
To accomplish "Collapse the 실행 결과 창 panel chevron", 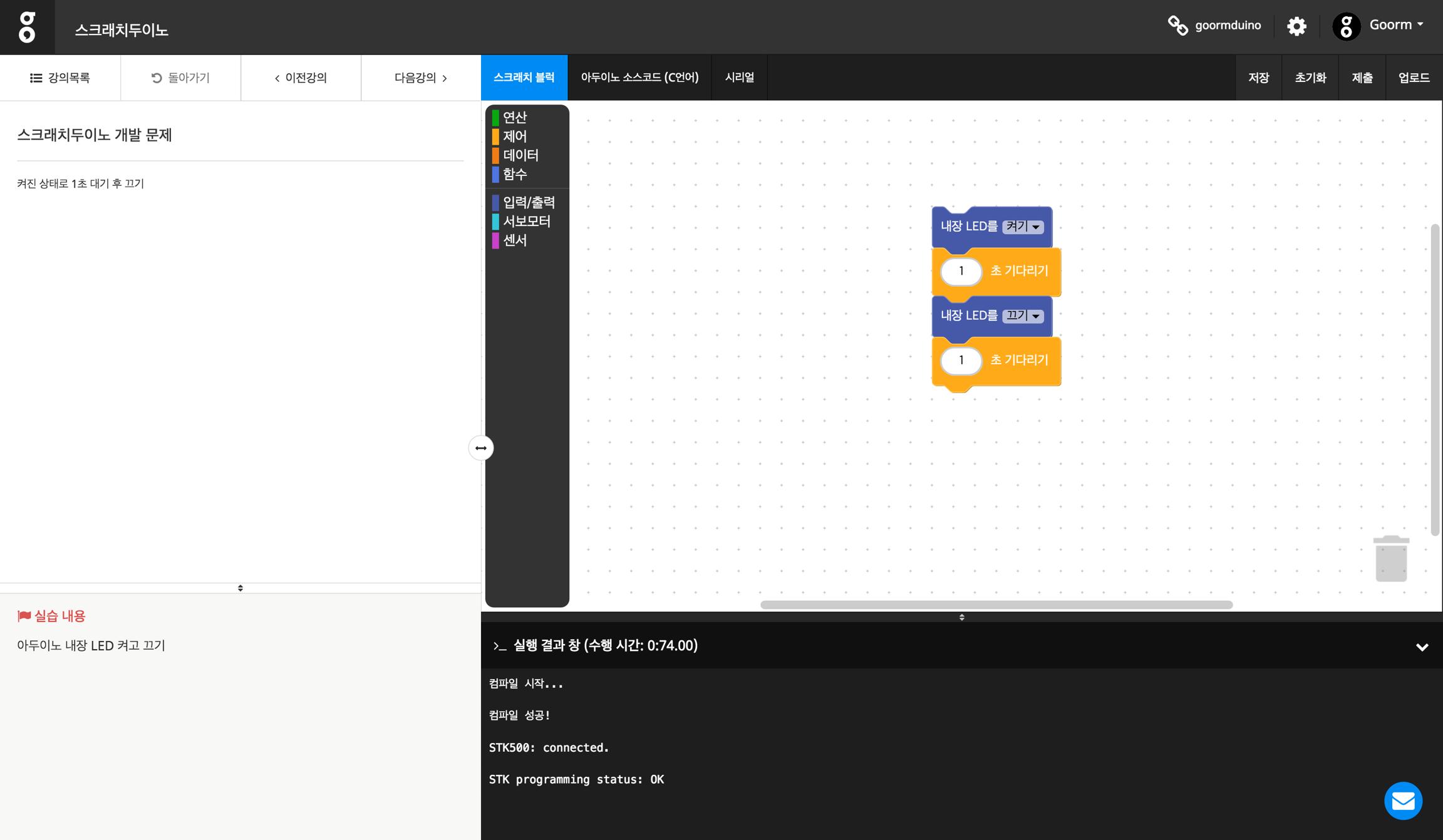I will click(1422, 647).
